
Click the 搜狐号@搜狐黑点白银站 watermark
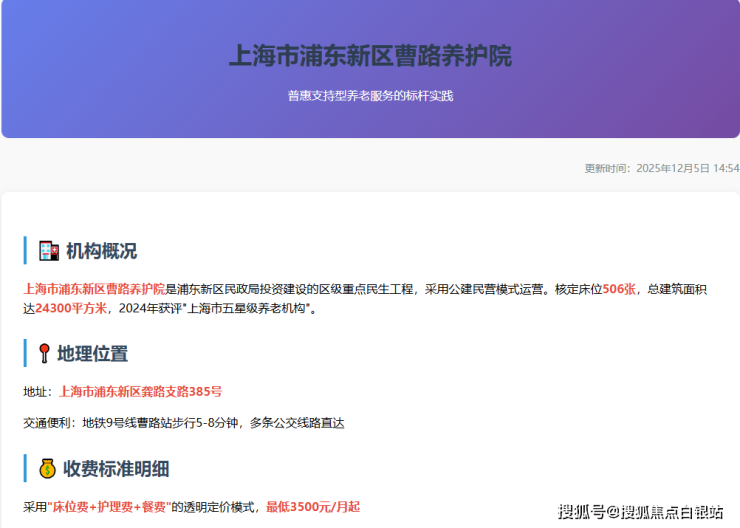tap(641, 512)
